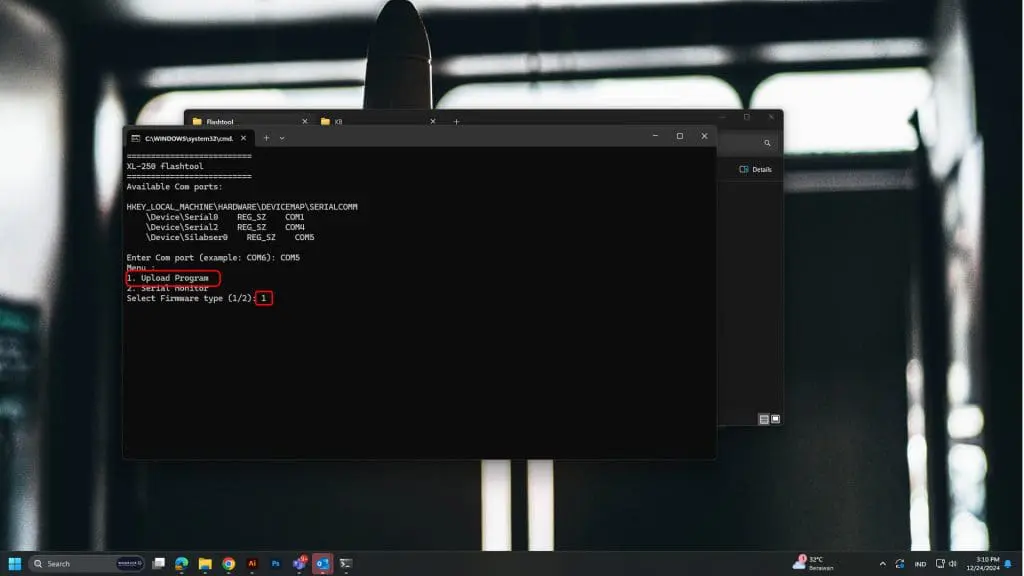Open File Explorer from the taskbar
The width and height of the screenshot is (1024, 576).
205,564
